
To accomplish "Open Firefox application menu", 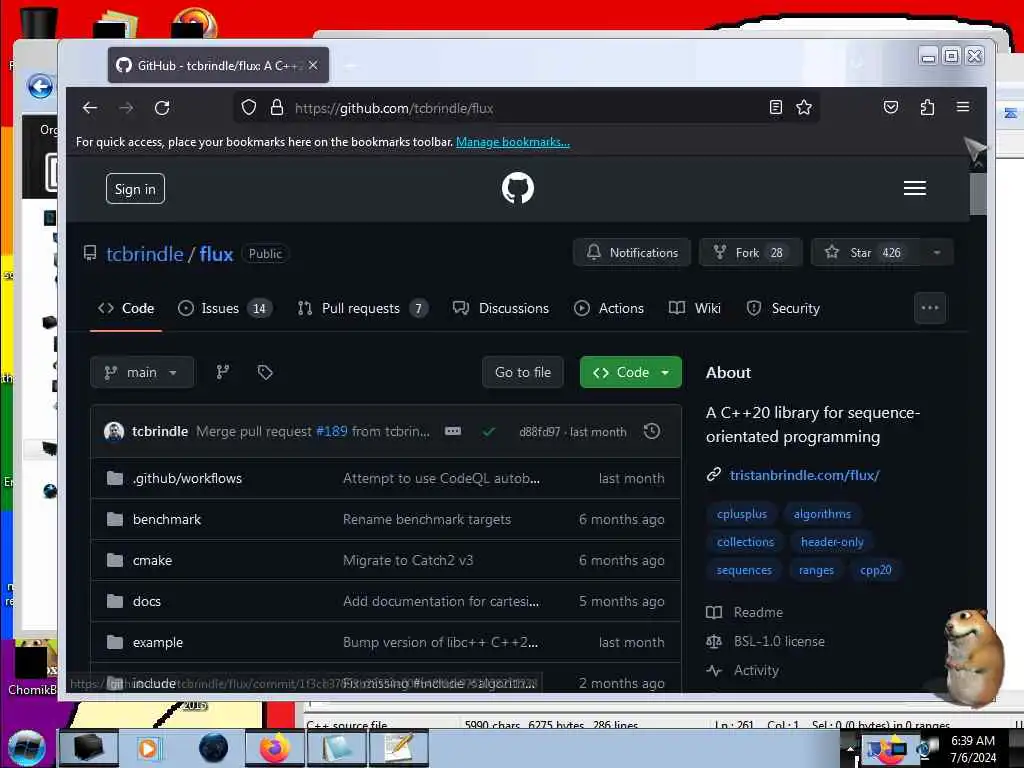I will point(963,107).
